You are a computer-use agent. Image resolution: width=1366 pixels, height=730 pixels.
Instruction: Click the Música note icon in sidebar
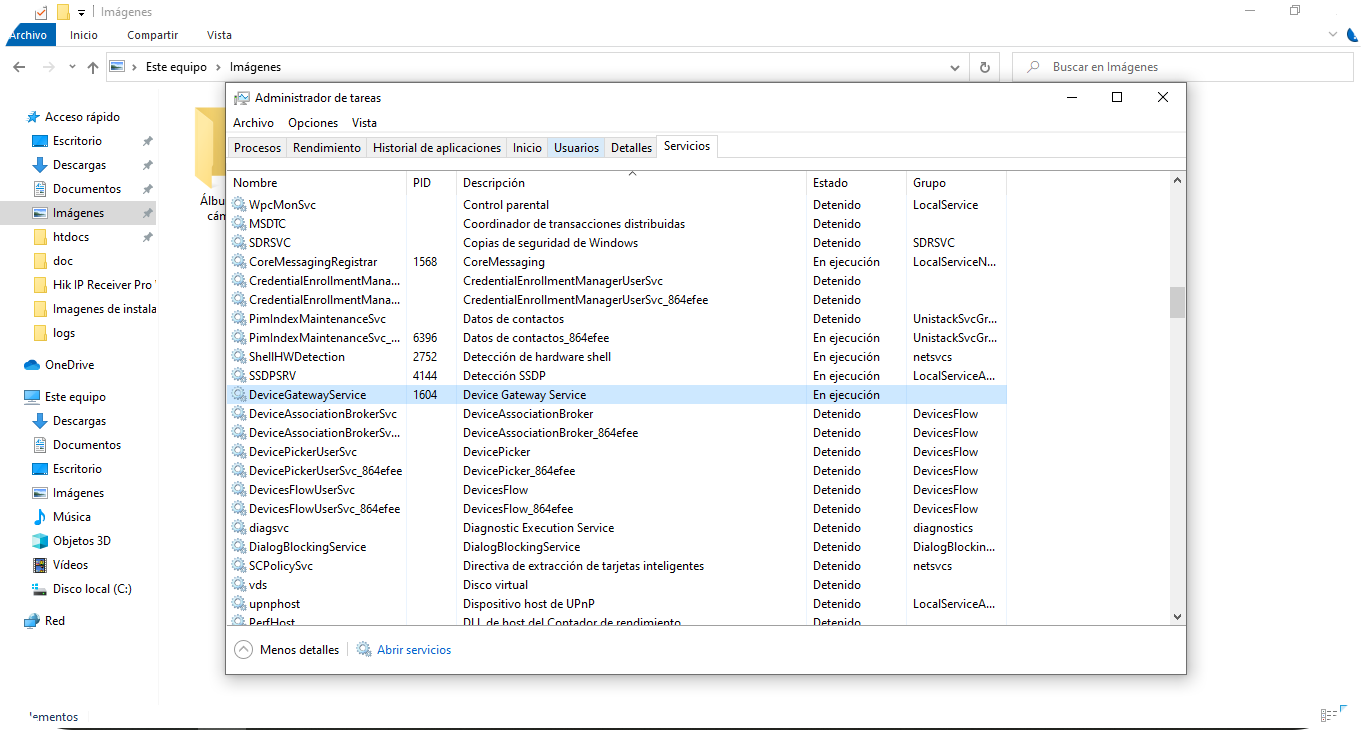(40, 517)
